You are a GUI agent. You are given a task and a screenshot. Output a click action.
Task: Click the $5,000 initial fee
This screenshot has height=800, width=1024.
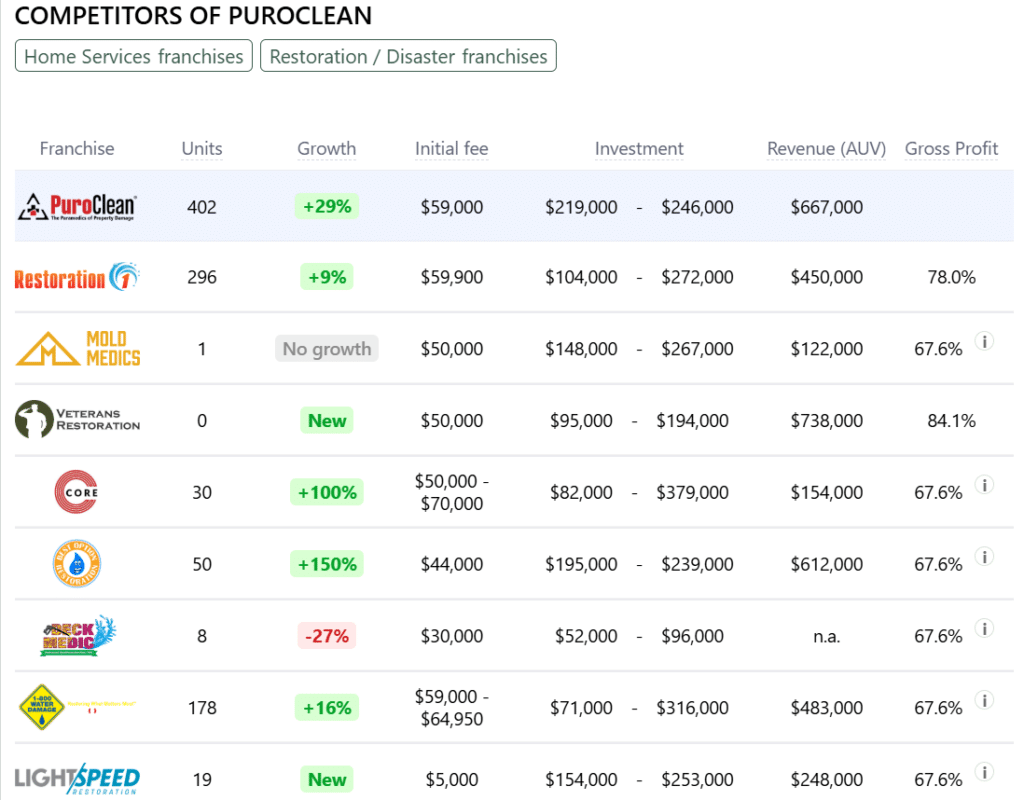coord(451,780)
